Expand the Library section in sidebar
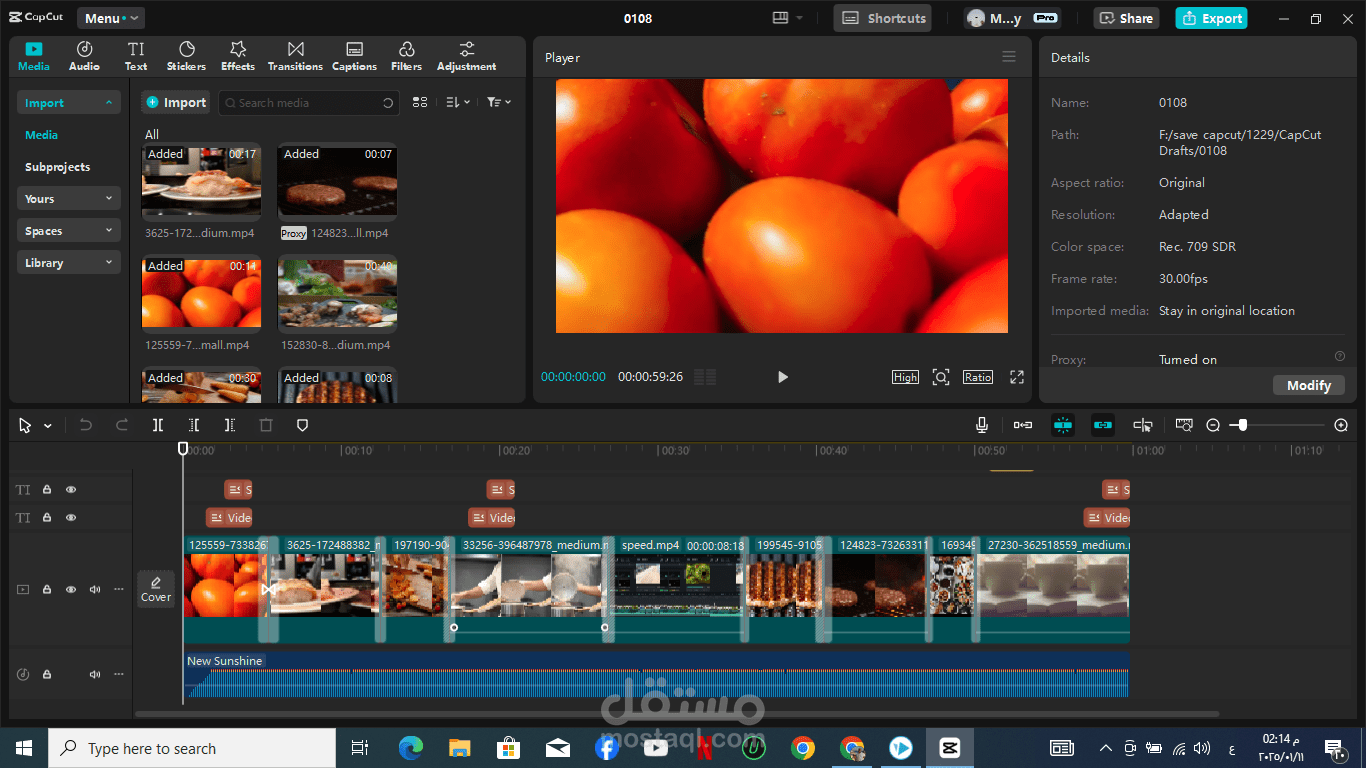 pyautogui.click(x=69, y=263)
